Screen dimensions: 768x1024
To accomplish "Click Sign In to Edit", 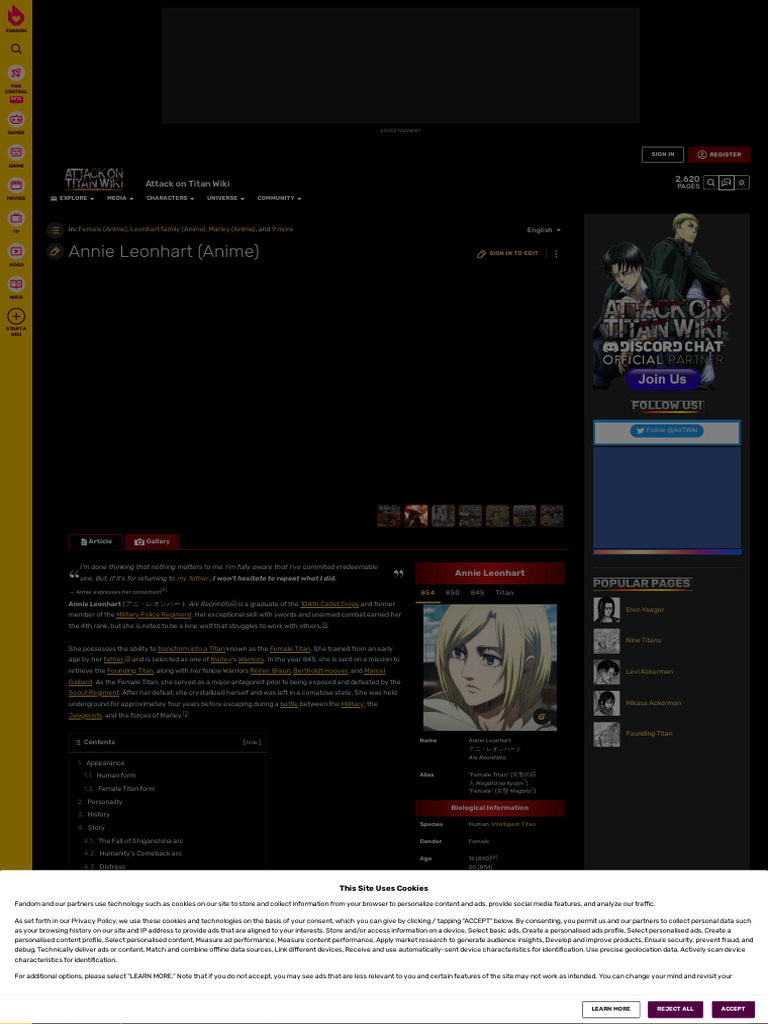I will [508, 253].
